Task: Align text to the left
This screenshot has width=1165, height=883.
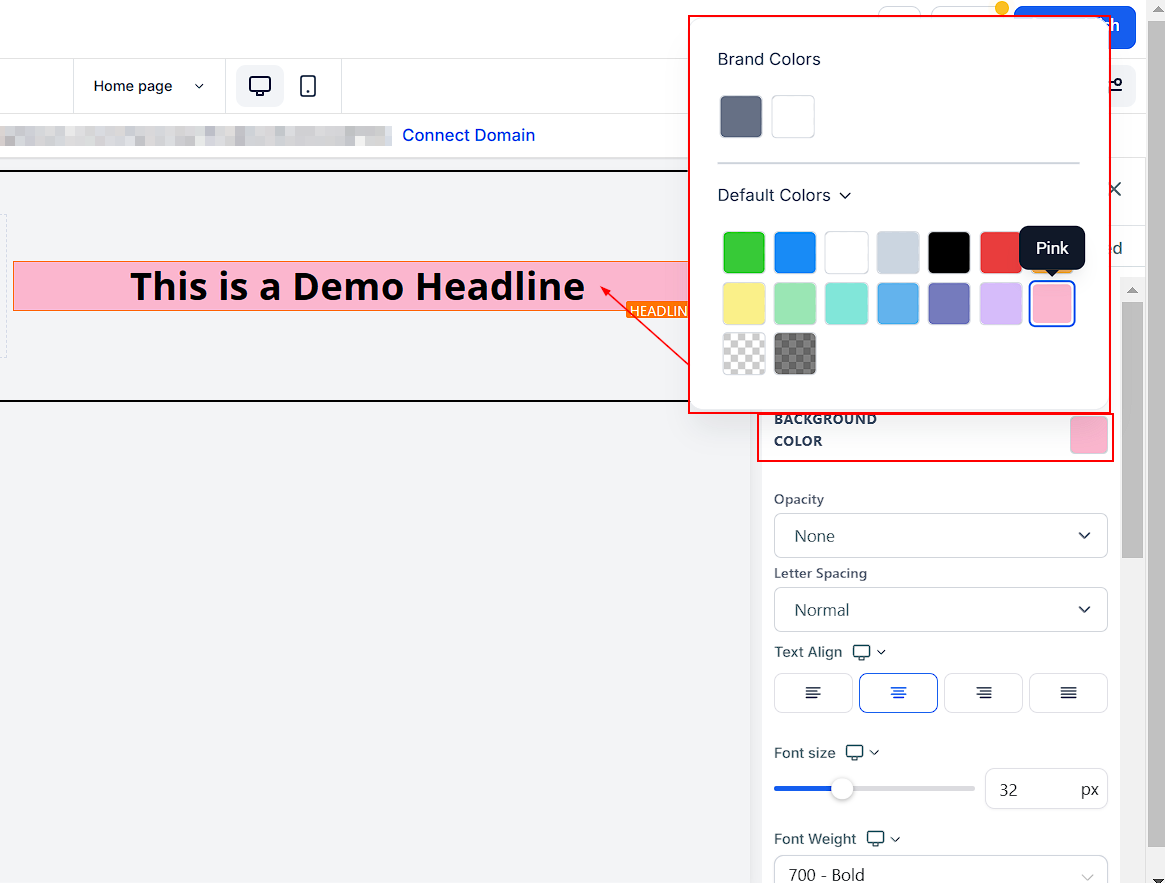Action: point(813,693)
